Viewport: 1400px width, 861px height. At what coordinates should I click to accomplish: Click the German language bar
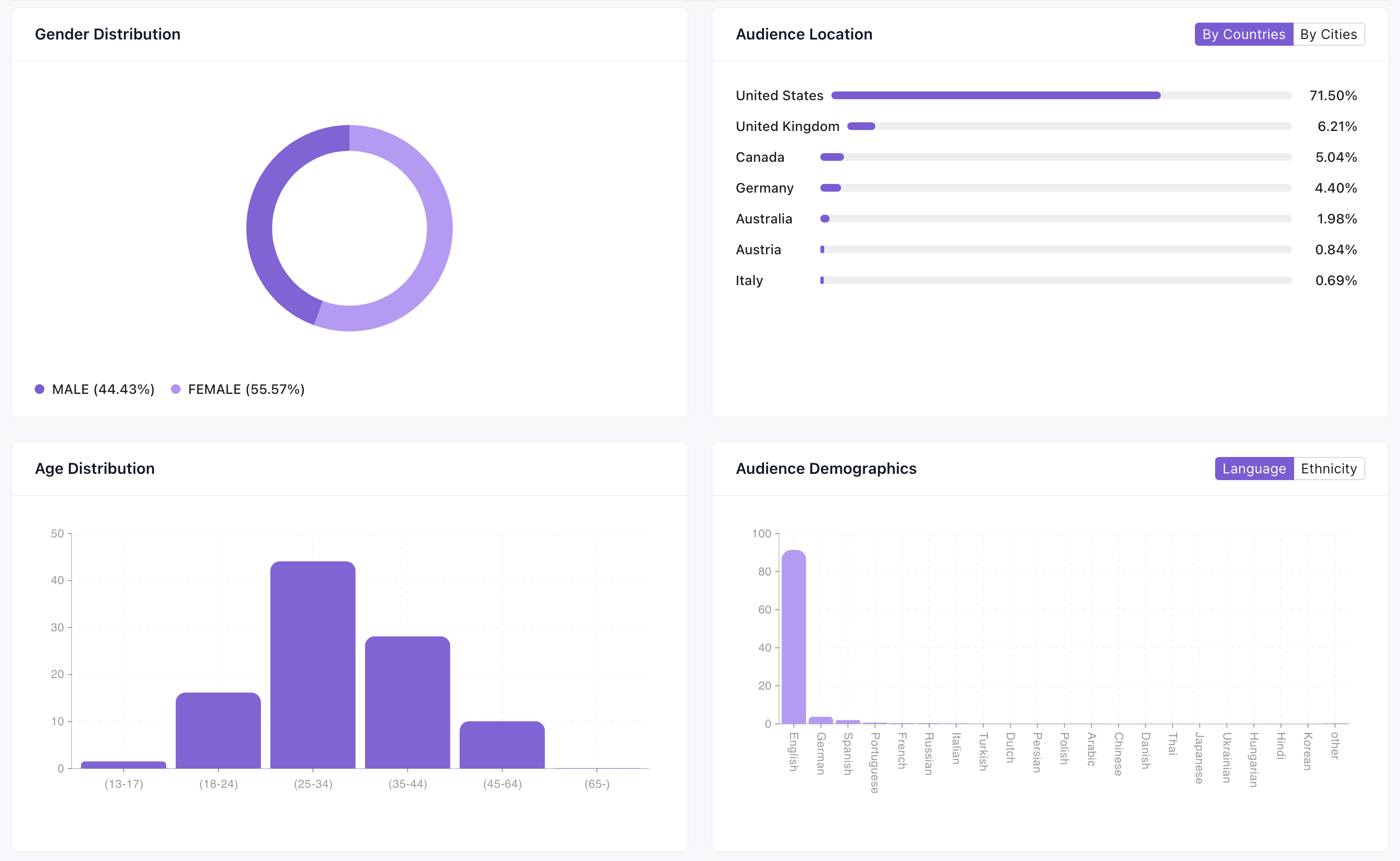[x=820, y=720]
